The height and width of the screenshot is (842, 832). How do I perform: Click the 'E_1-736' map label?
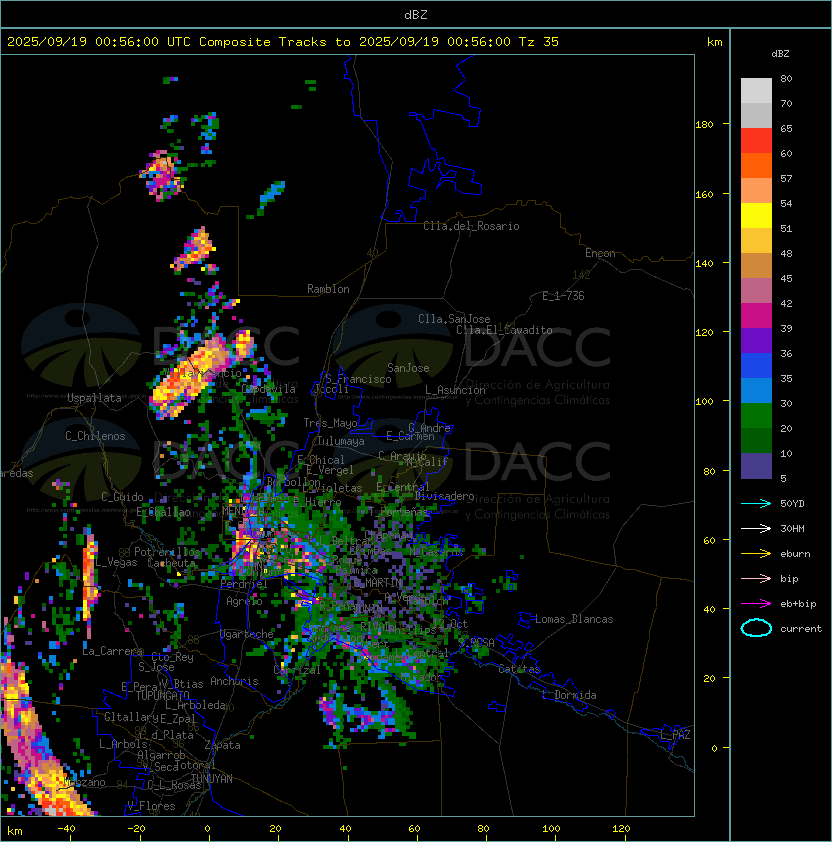pos(563,296)
